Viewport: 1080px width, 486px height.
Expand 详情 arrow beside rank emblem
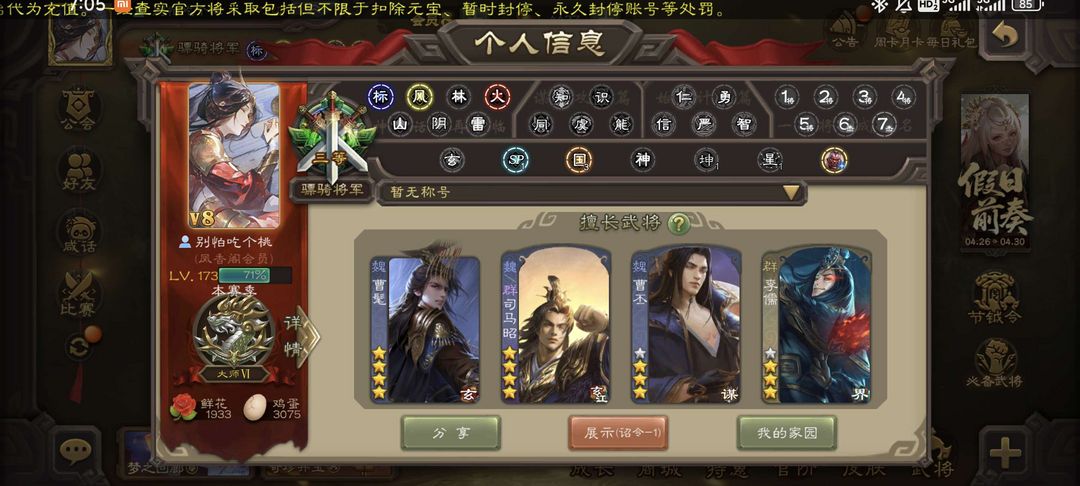302,336
